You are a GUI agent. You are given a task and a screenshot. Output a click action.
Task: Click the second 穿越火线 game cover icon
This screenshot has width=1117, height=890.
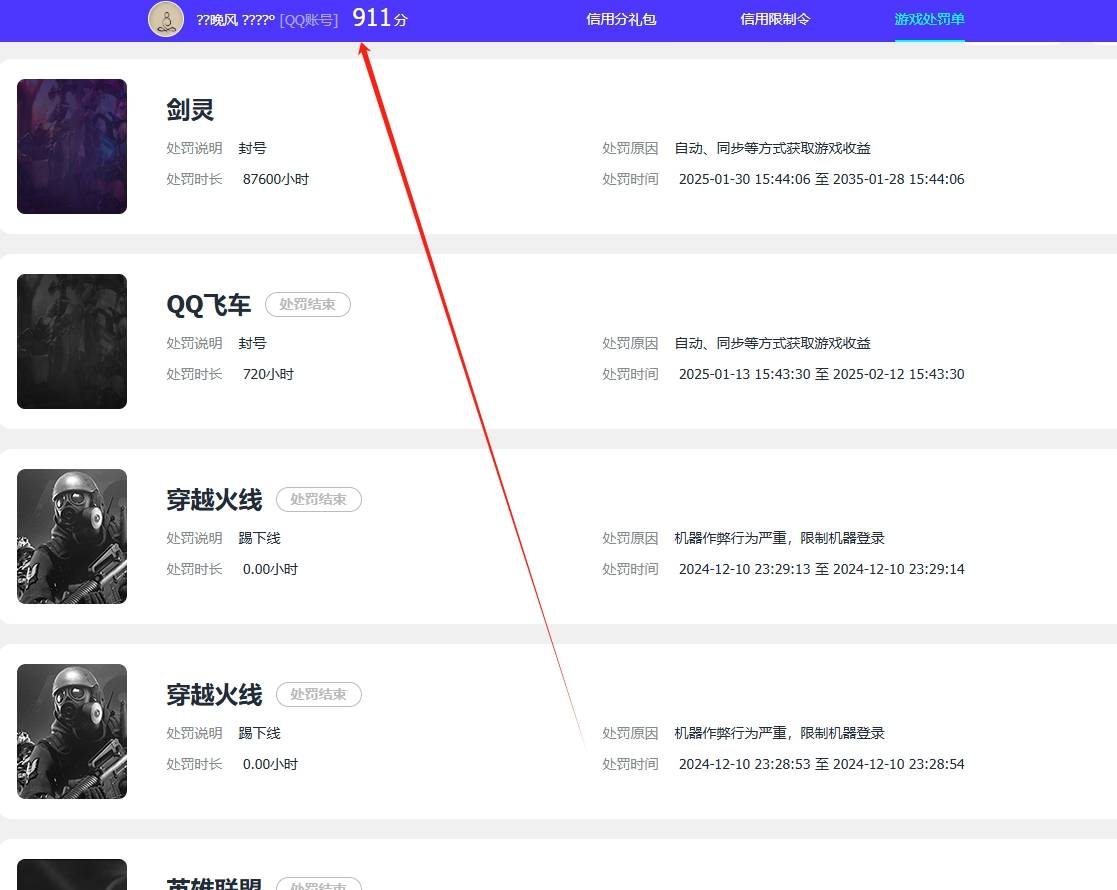pyautogui.click(x=71, y=731)
